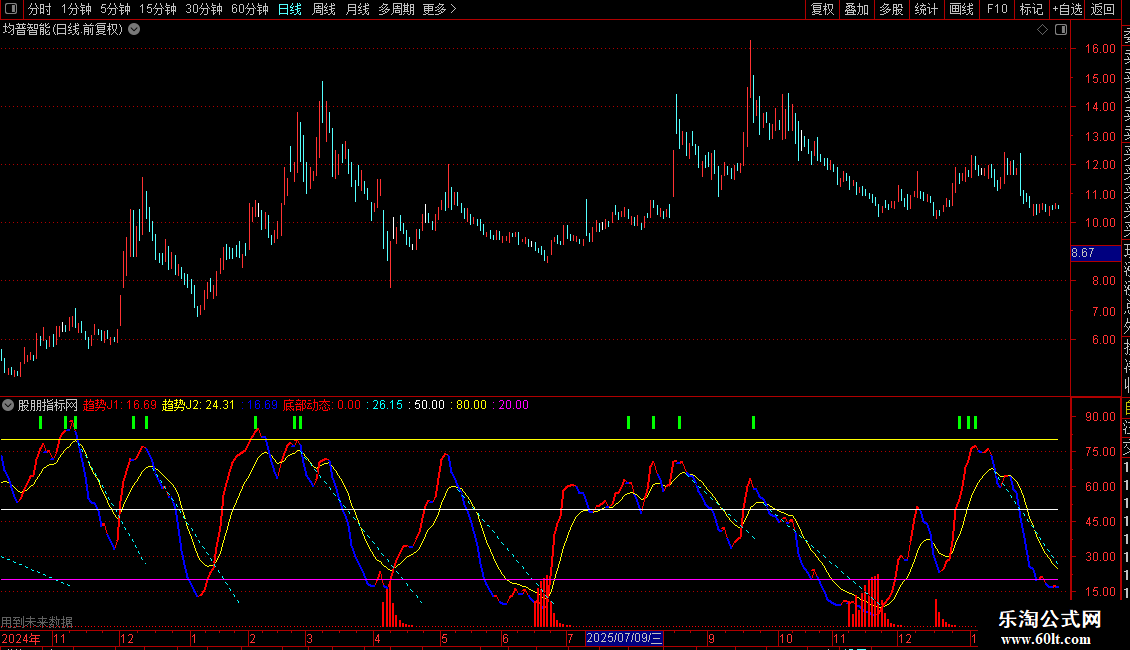Screen dimensions: 1130x650
Task: Click the 均普智能(日线.前复权) title
Action: pos(63,30)
